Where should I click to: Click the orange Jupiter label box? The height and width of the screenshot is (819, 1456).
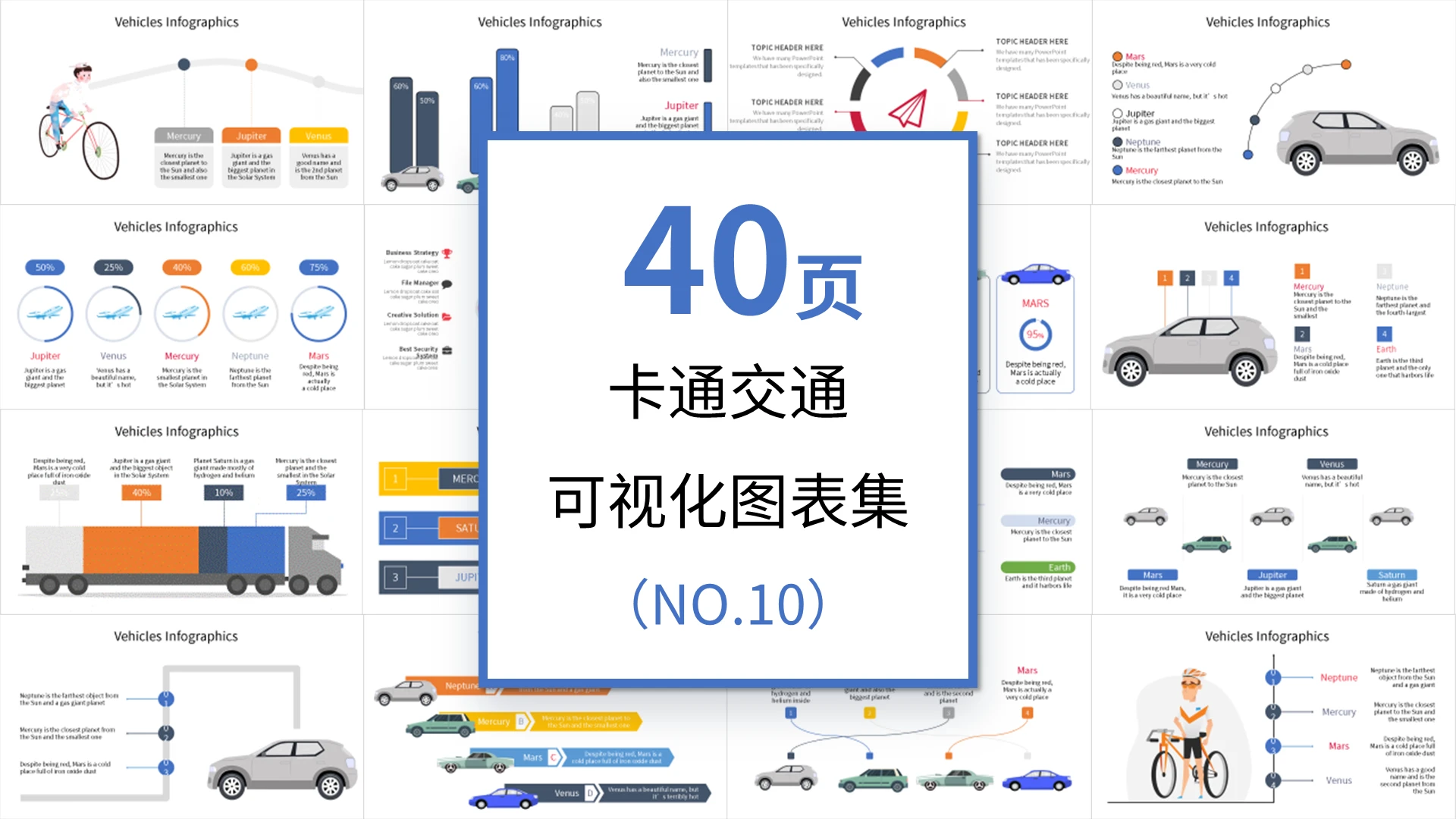[251, 136]
